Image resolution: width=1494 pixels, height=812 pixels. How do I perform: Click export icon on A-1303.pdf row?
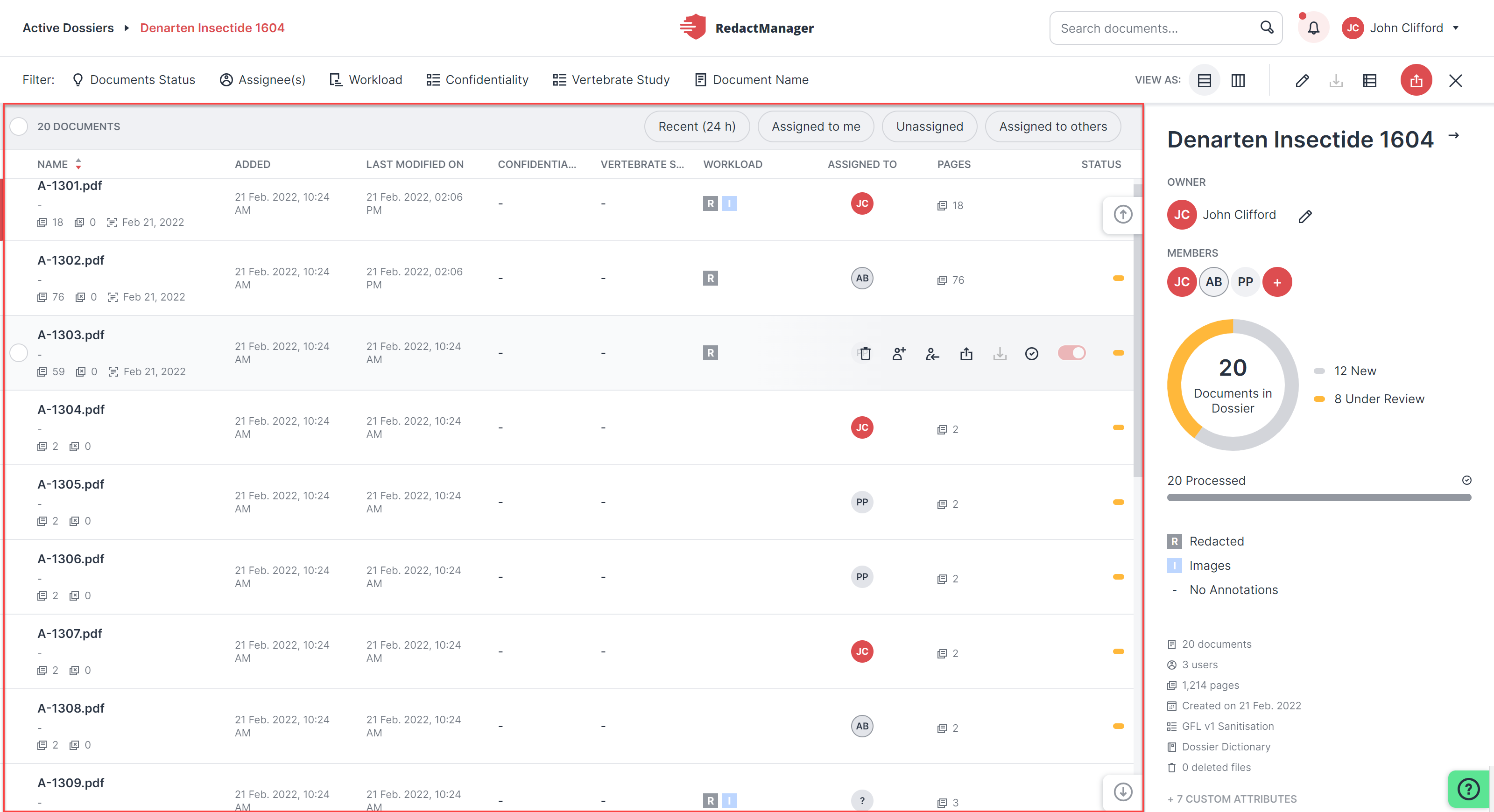tap(965, 353)
